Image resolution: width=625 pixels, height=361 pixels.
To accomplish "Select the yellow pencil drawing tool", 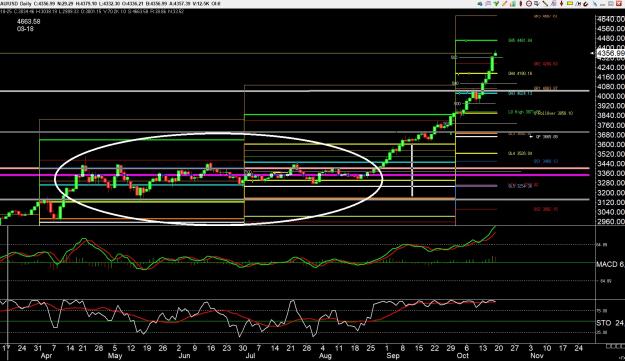I will [504, 4].
